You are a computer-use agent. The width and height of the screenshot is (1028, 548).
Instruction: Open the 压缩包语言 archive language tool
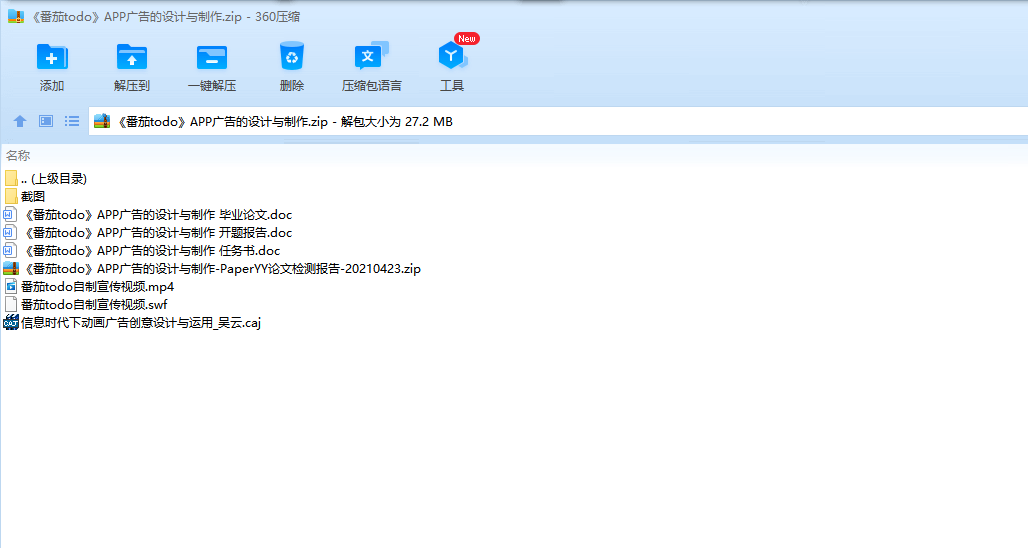pyautogui.click(x=371, y=56)
